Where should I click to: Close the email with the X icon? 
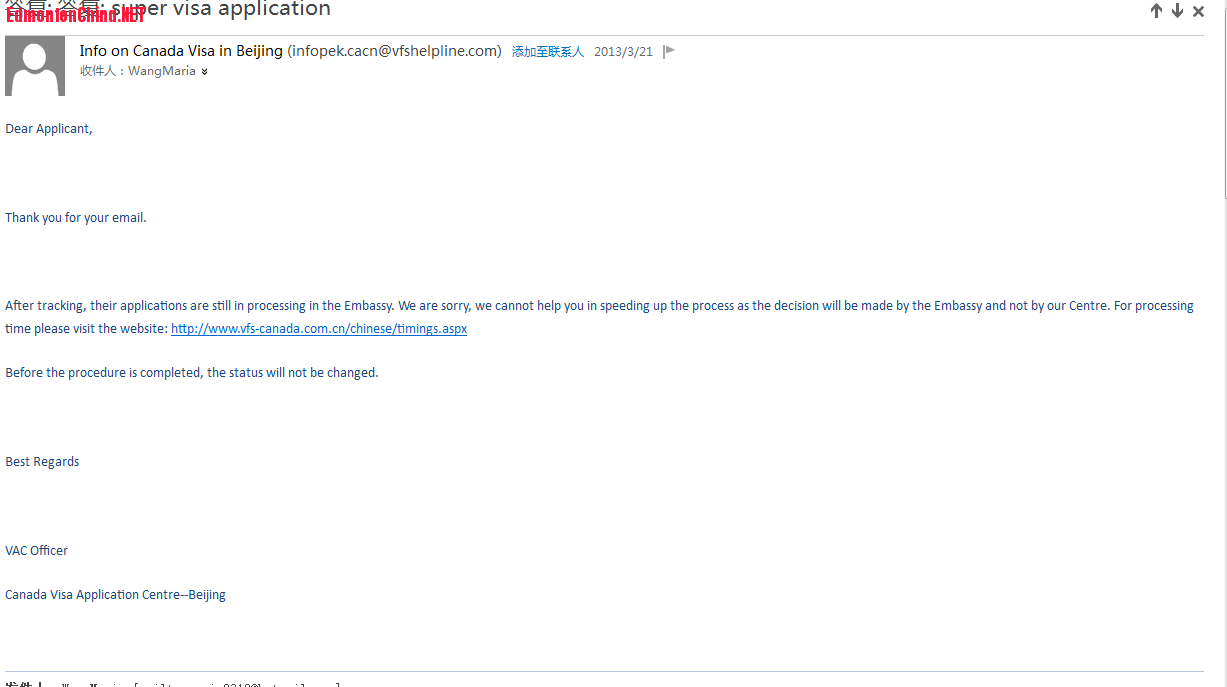[x=1198, y=12]
